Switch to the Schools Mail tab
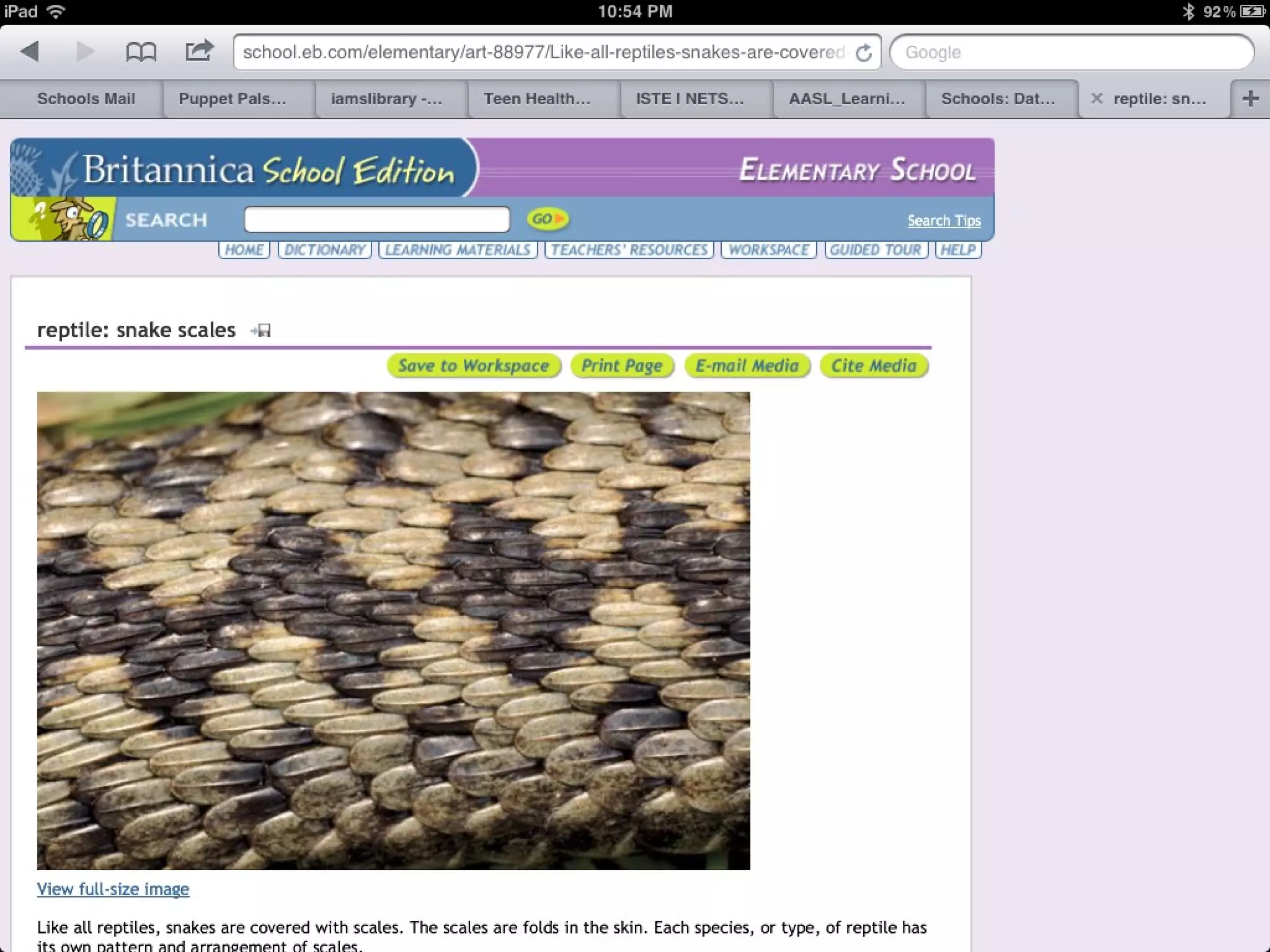The image size is (1270, 952). click(86, 99)
